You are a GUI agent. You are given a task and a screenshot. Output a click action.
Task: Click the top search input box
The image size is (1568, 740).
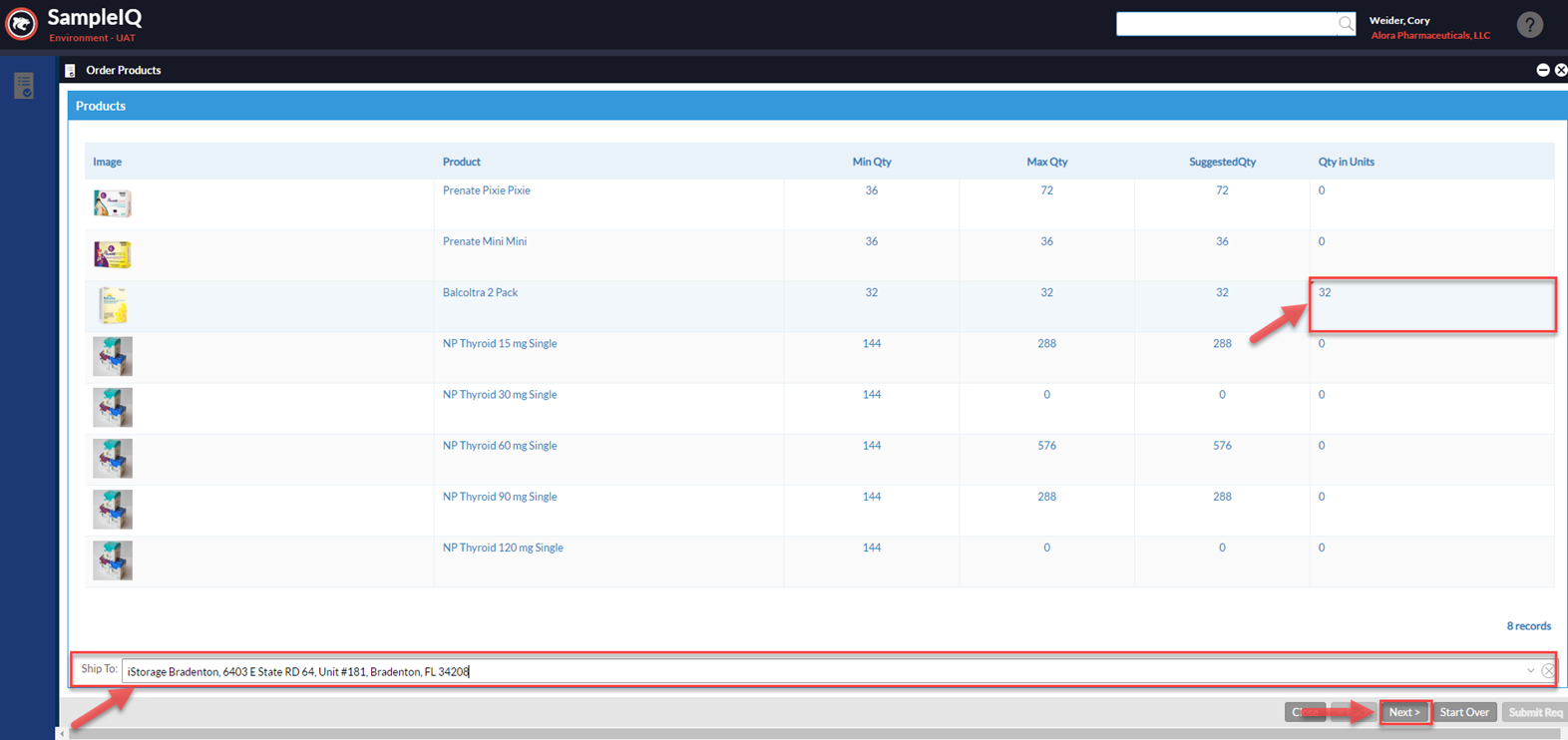tap(1226, 23)
